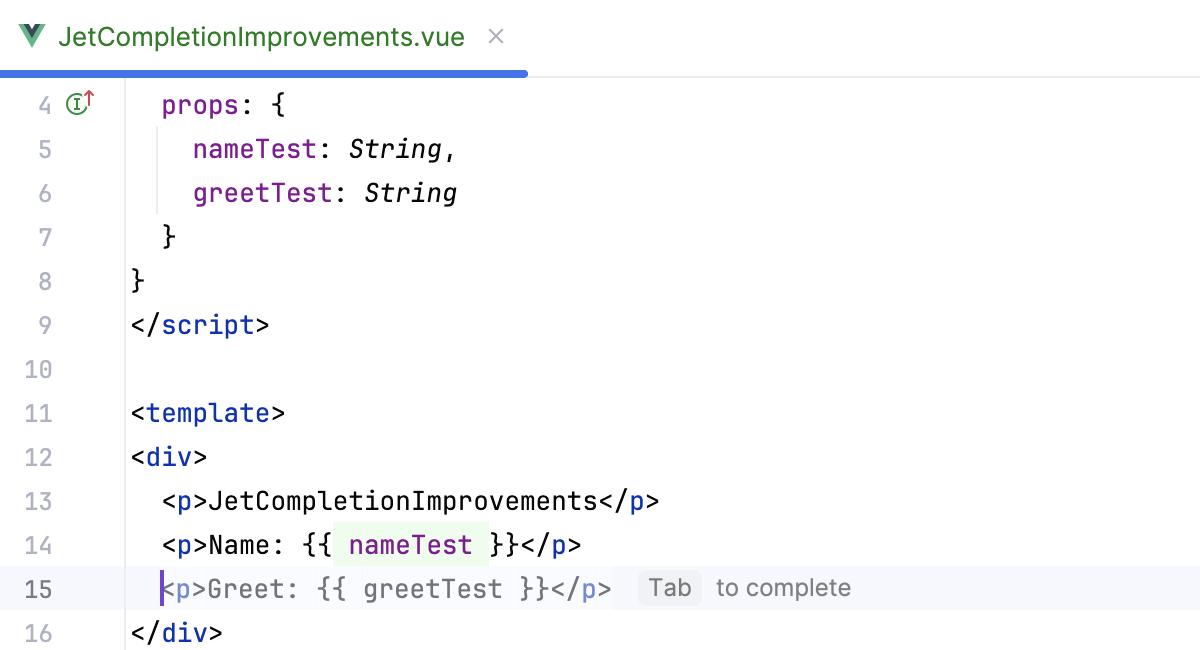Close the JetCompletionImprovements.vue tab
The height and width of the screenshot is (650, 1200).
495,36
